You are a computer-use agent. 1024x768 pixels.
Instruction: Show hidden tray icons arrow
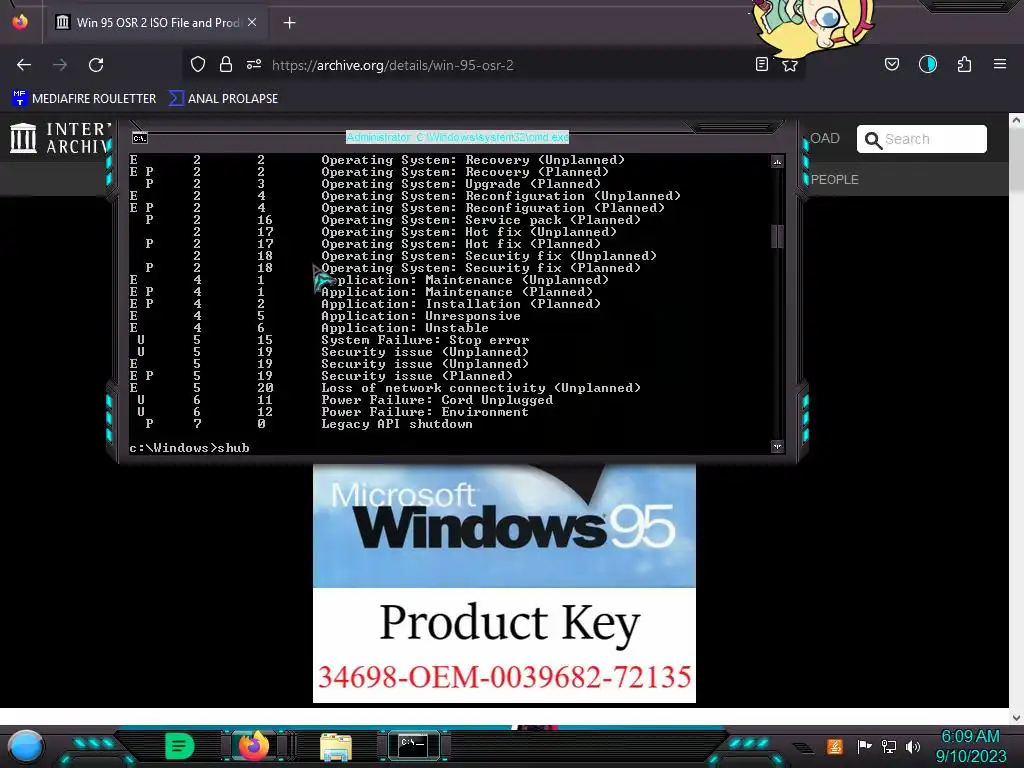click(803, 748)
